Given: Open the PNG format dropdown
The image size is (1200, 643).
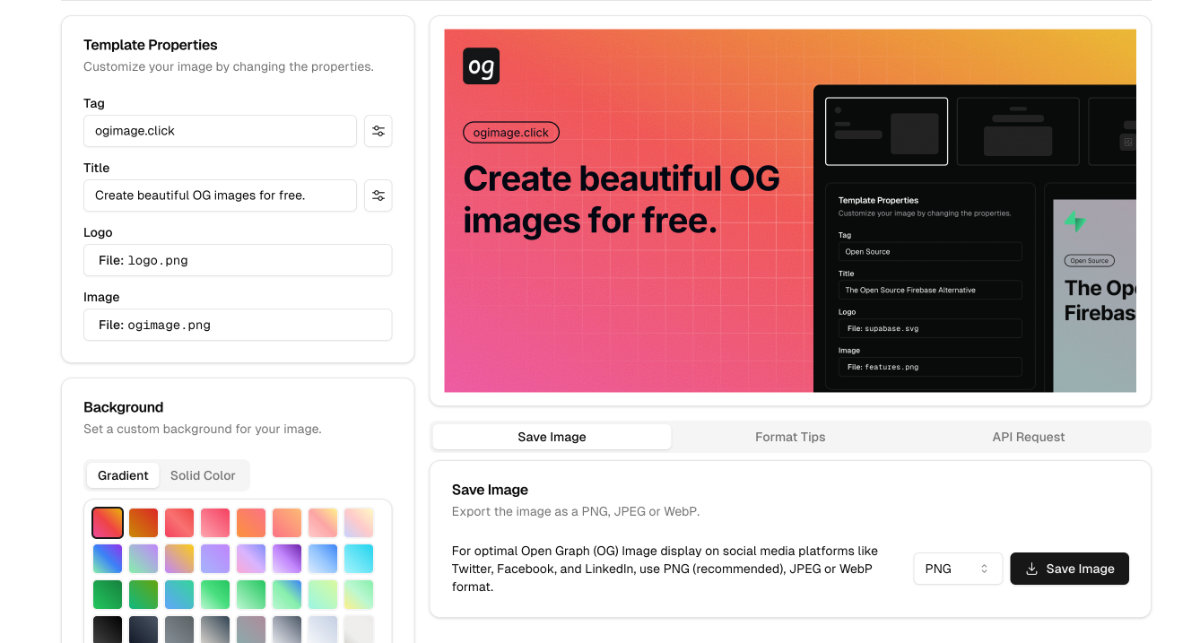Looking at the screenshot, I should tap(958, 568).
